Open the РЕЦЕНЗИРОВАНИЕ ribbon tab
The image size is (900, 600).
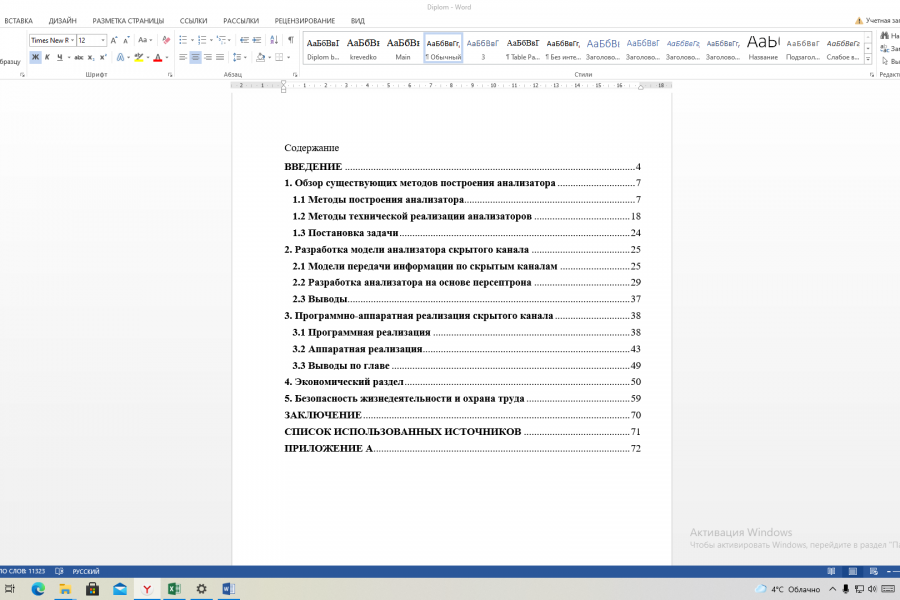point(305,21)
